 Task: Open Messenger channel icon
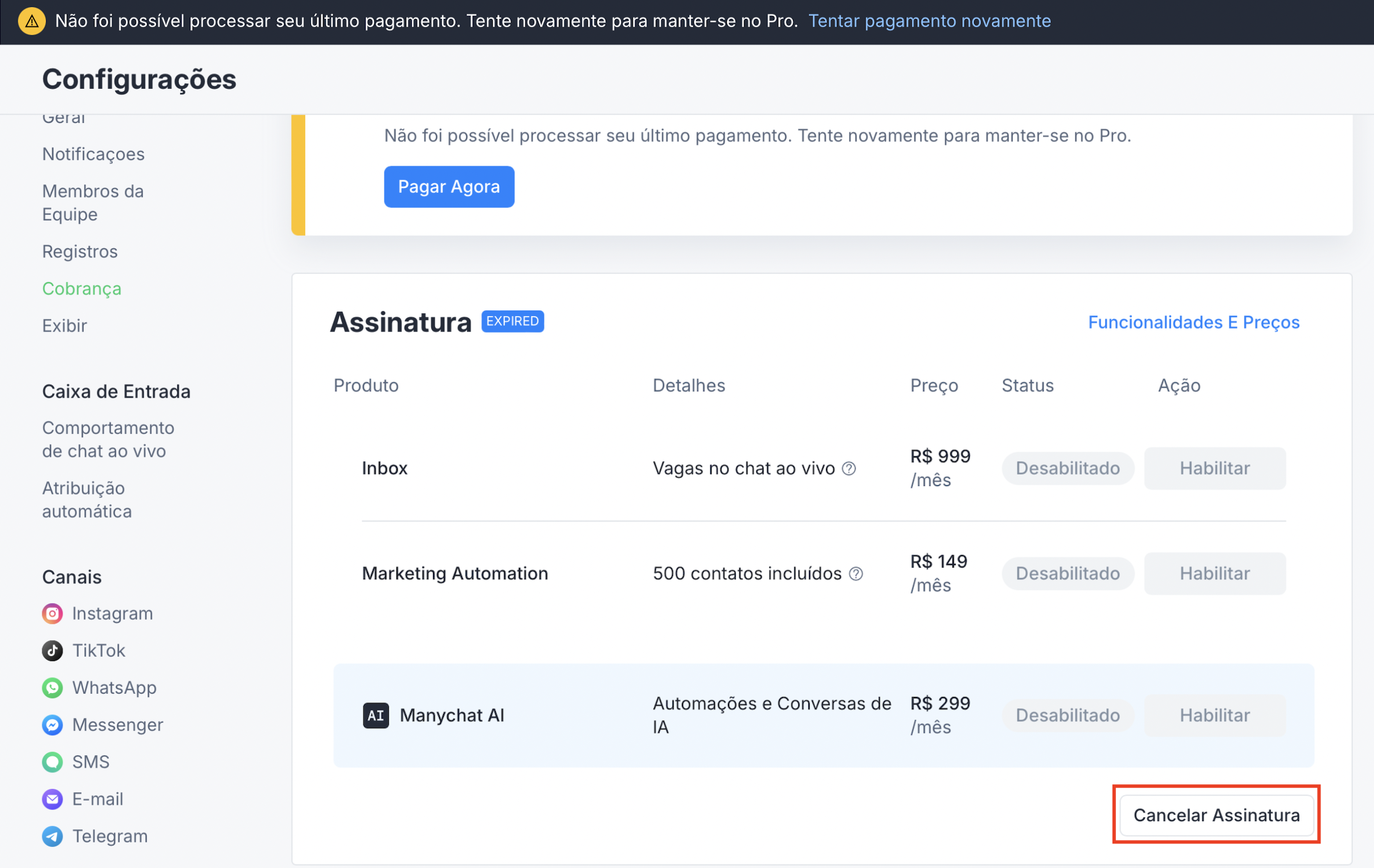coord(52,725)
